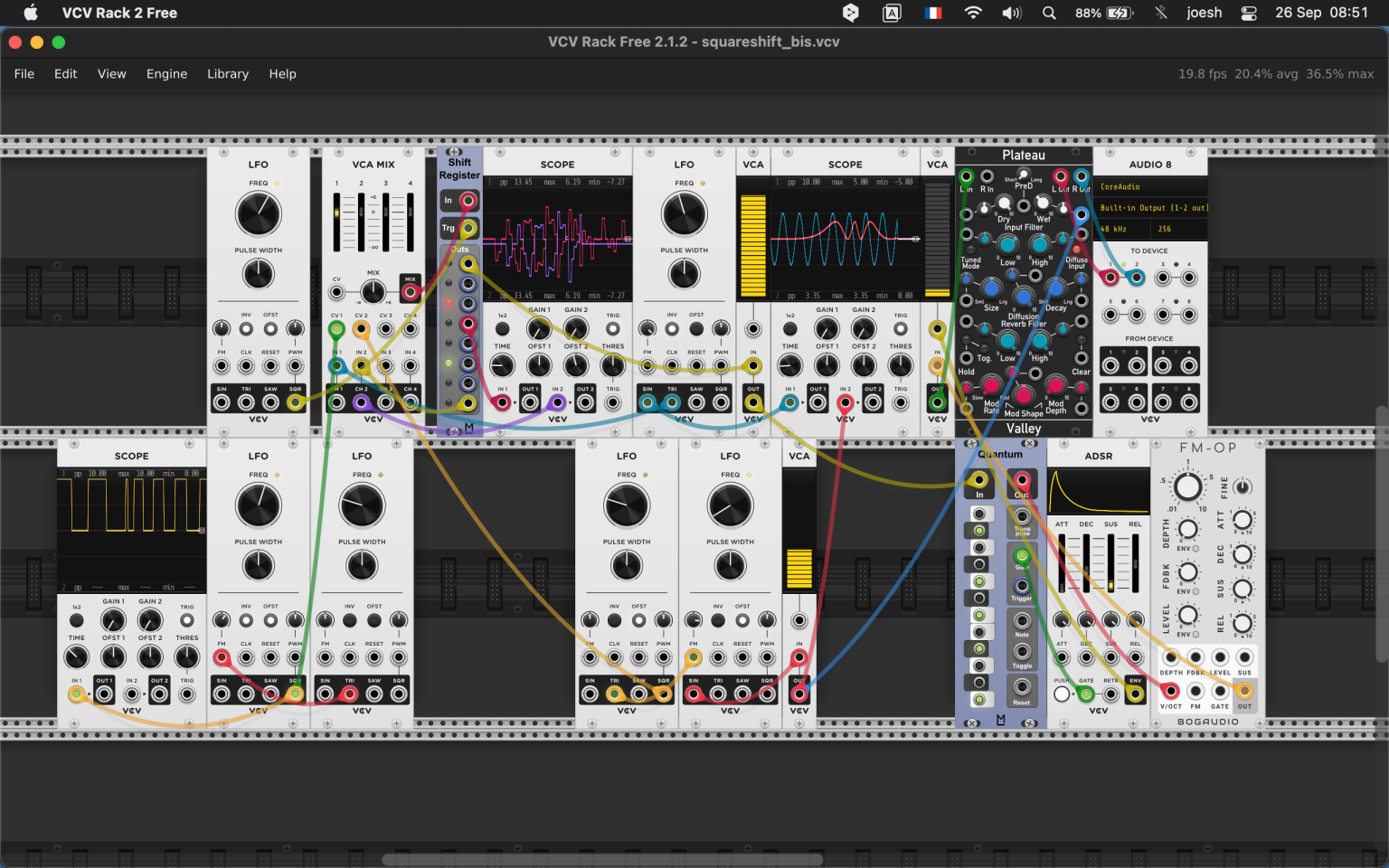Image resolution: width=1389 pixels, height=868 pixels.
Task: Click the ADSR ENV output jack
Action: pos(1135,694)
